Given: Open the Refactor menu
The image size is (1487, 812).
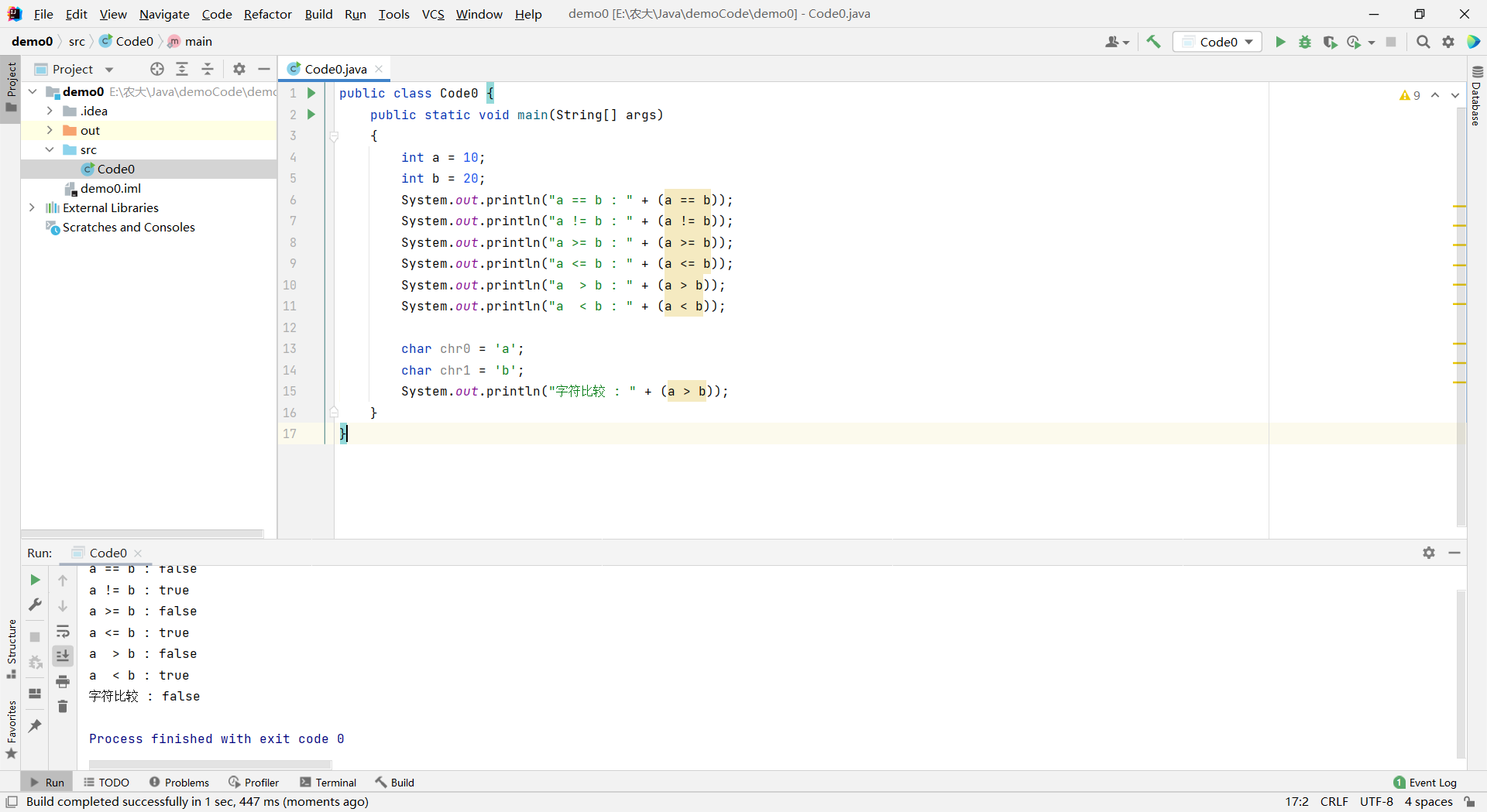Looking at the screenshot, I should tap(267, 14).
